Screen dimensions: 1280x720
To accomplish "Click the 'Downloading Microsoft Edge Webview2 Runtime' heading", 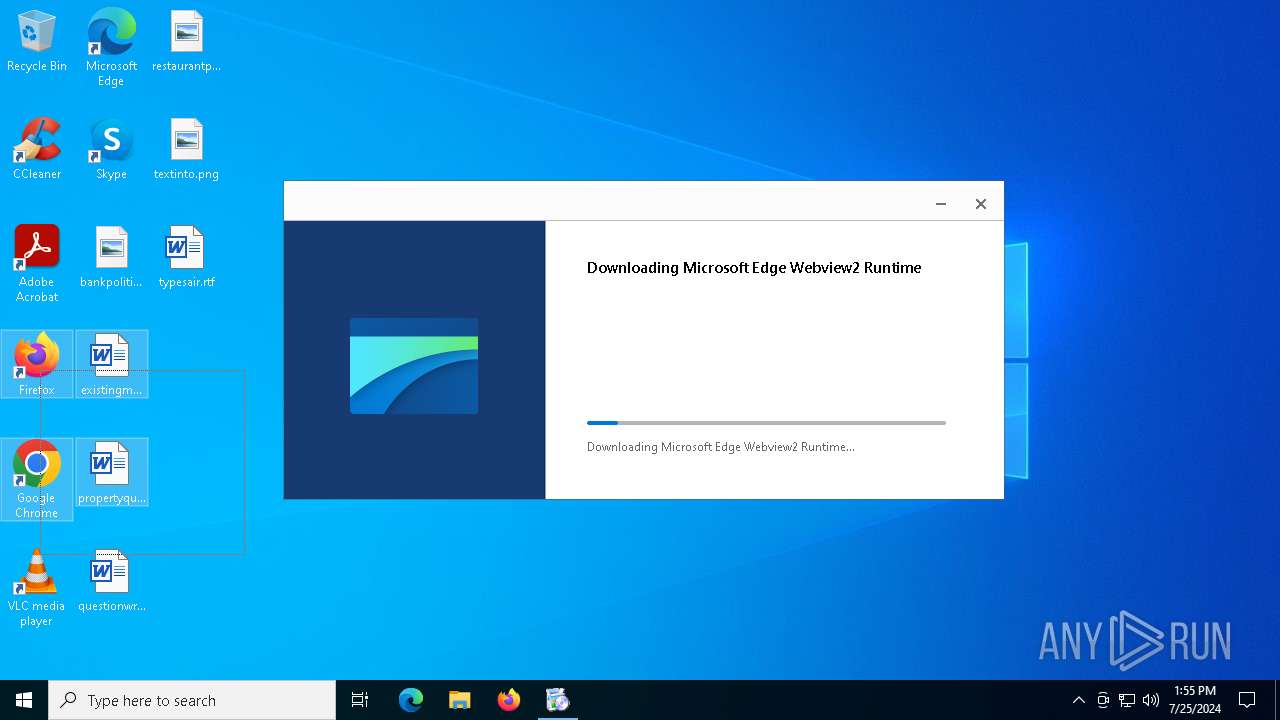I will click(754, 268).
